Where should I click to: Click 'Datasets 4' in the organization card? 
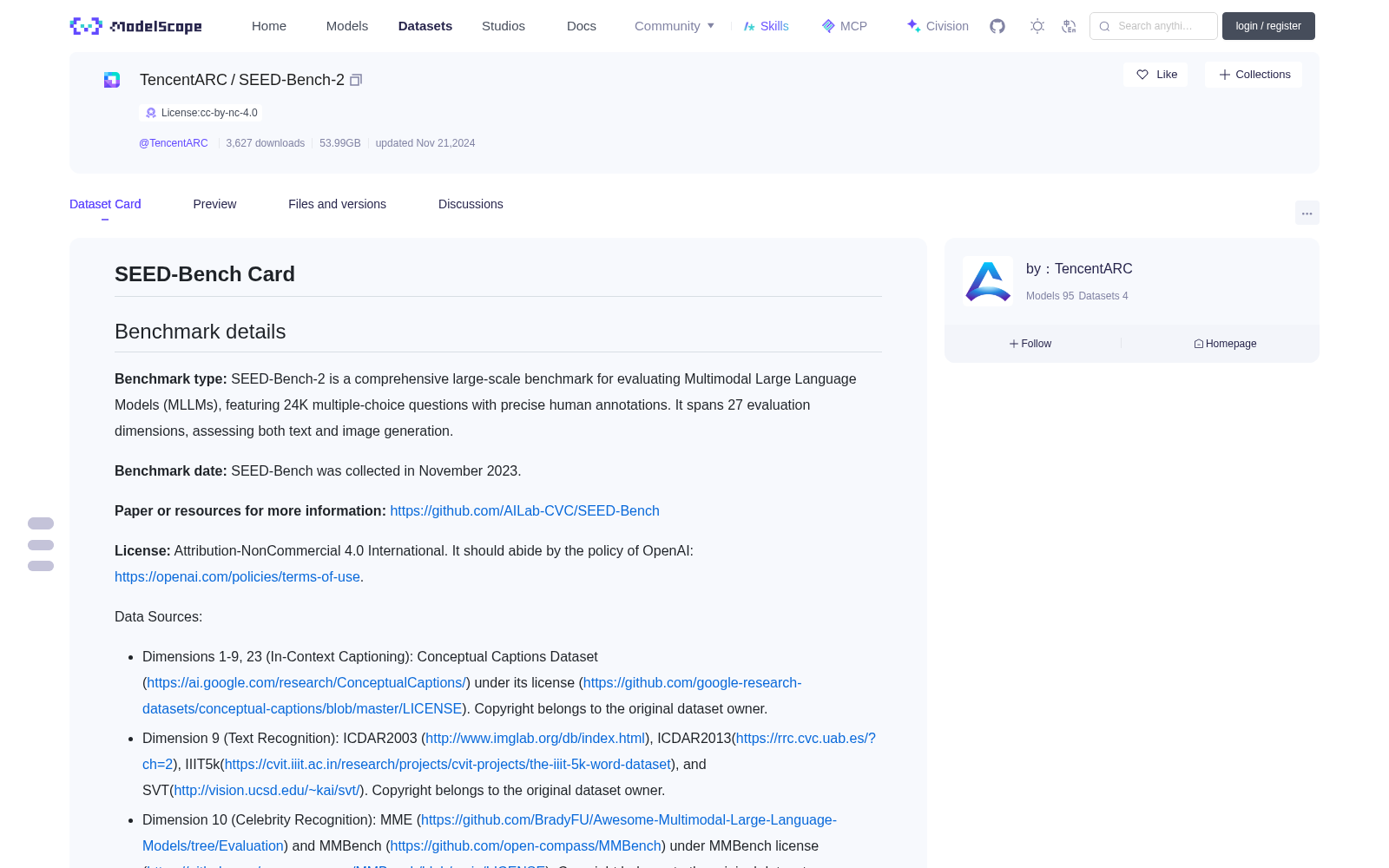pos(1103,296)
